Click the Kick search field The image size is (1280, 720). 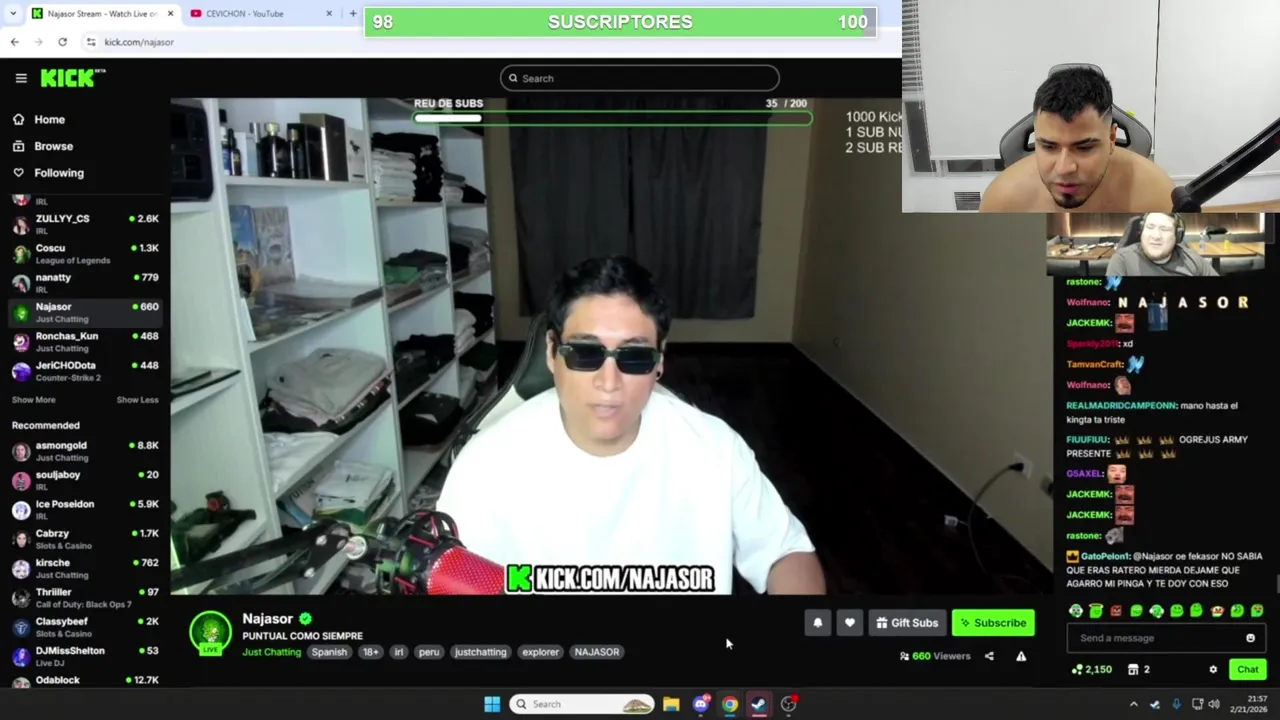click(640, 78)
